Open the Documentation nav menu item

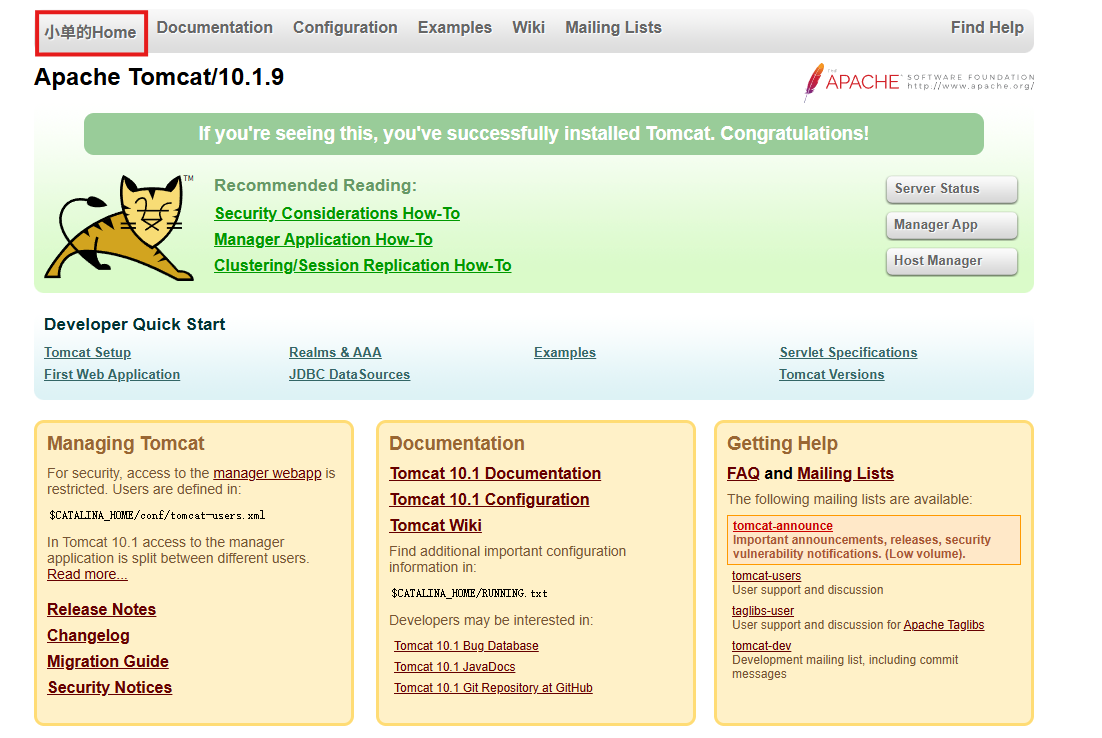click(x=214, y=28)
